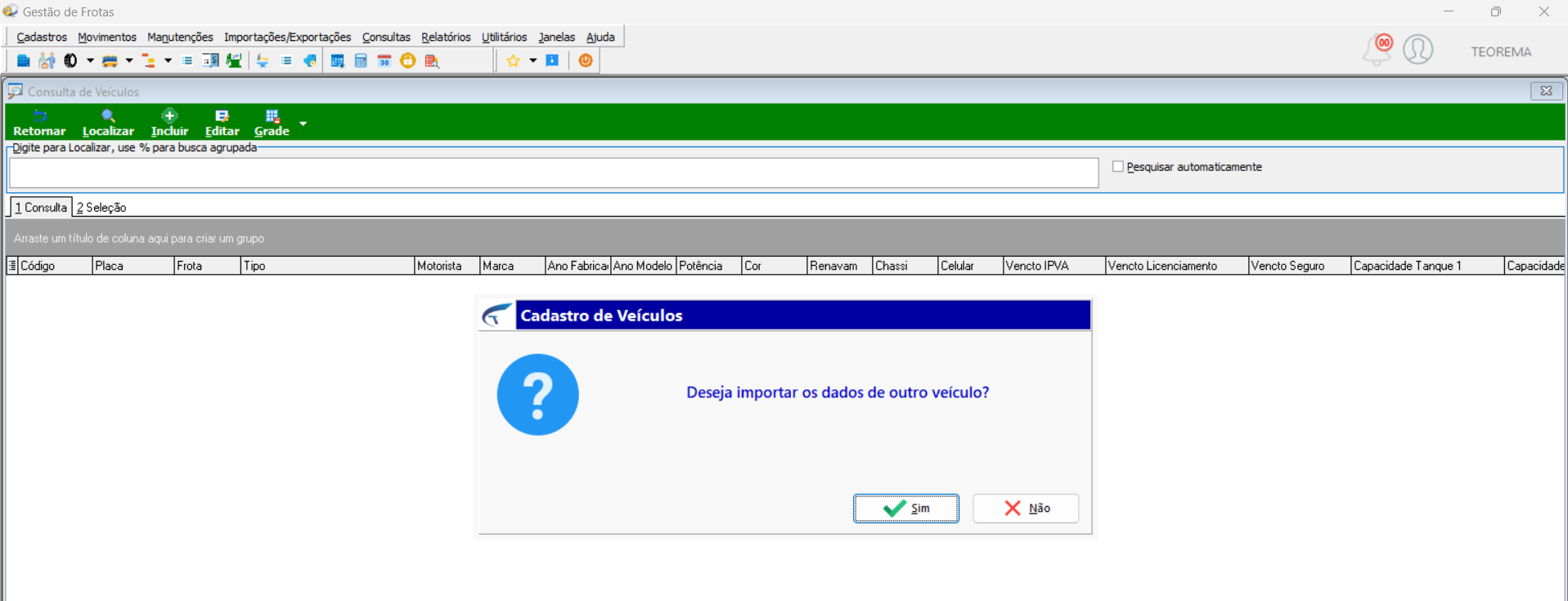
Task: Click the Potência column header
Action: [708, 266]
